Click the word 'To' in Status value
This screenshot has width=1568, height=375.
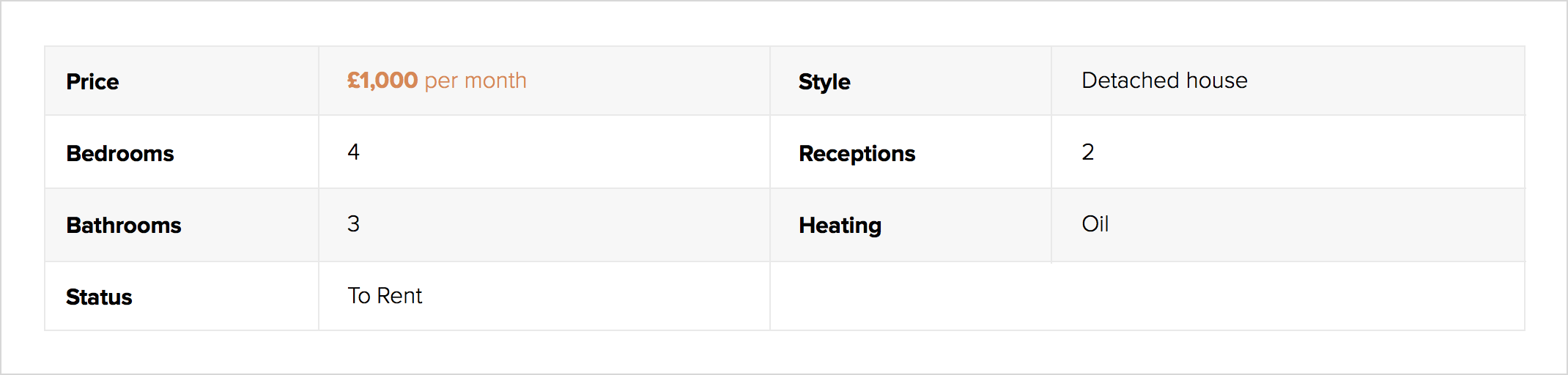tap(359, 295)
